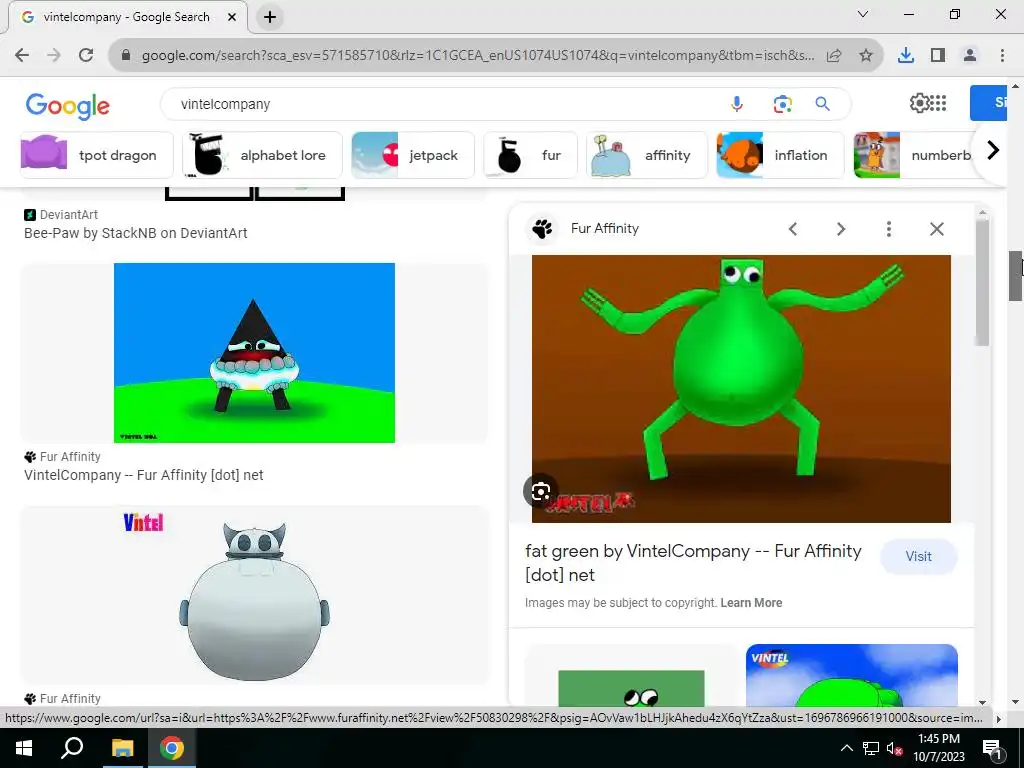Show more filter chips with arrow
Screen dimensions: 1024x768
[x=993, y=151]
